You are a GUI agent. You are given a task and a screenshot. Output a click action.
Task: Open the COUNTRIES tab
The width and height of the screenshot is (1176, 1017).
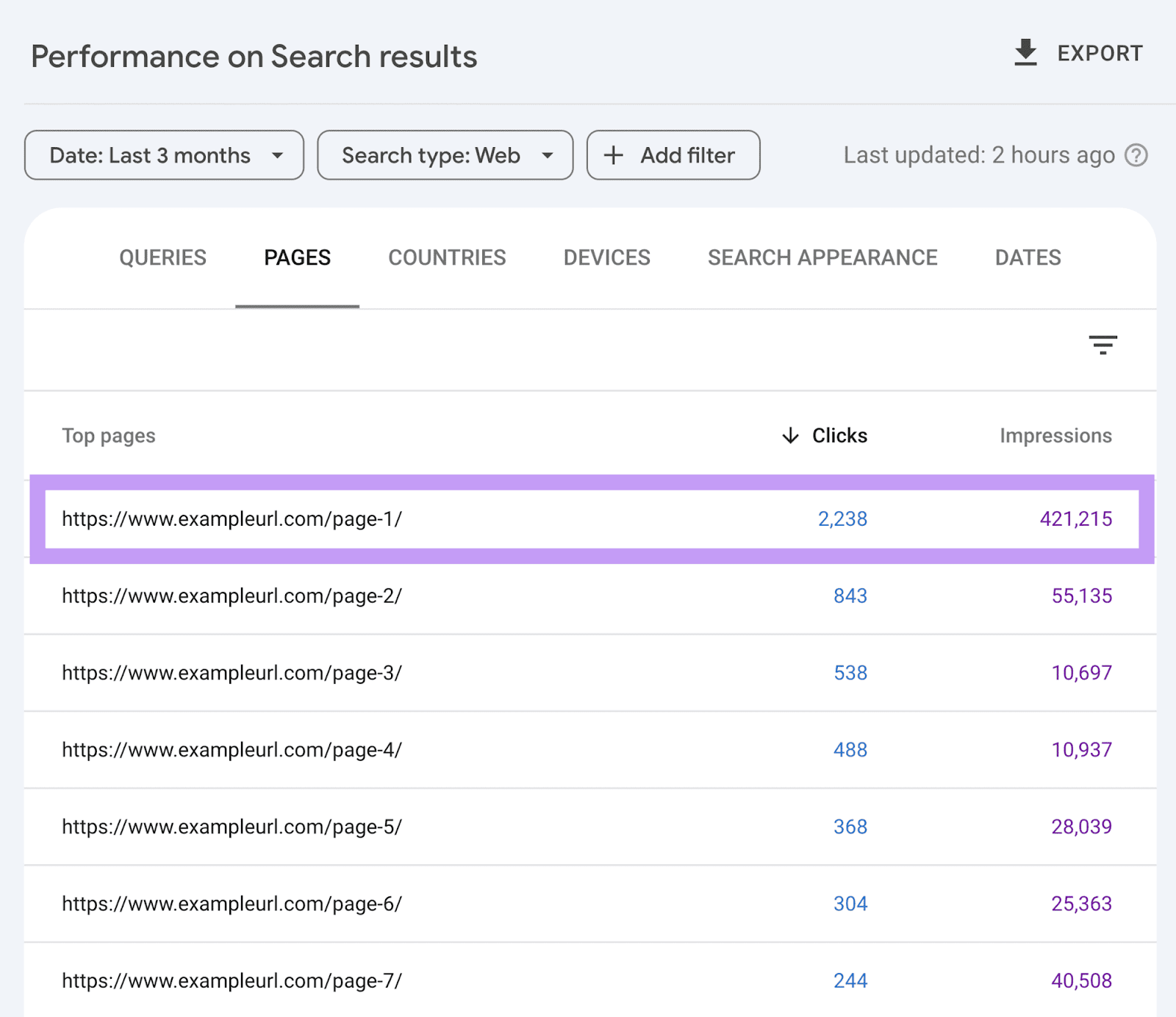pos(447,257)
